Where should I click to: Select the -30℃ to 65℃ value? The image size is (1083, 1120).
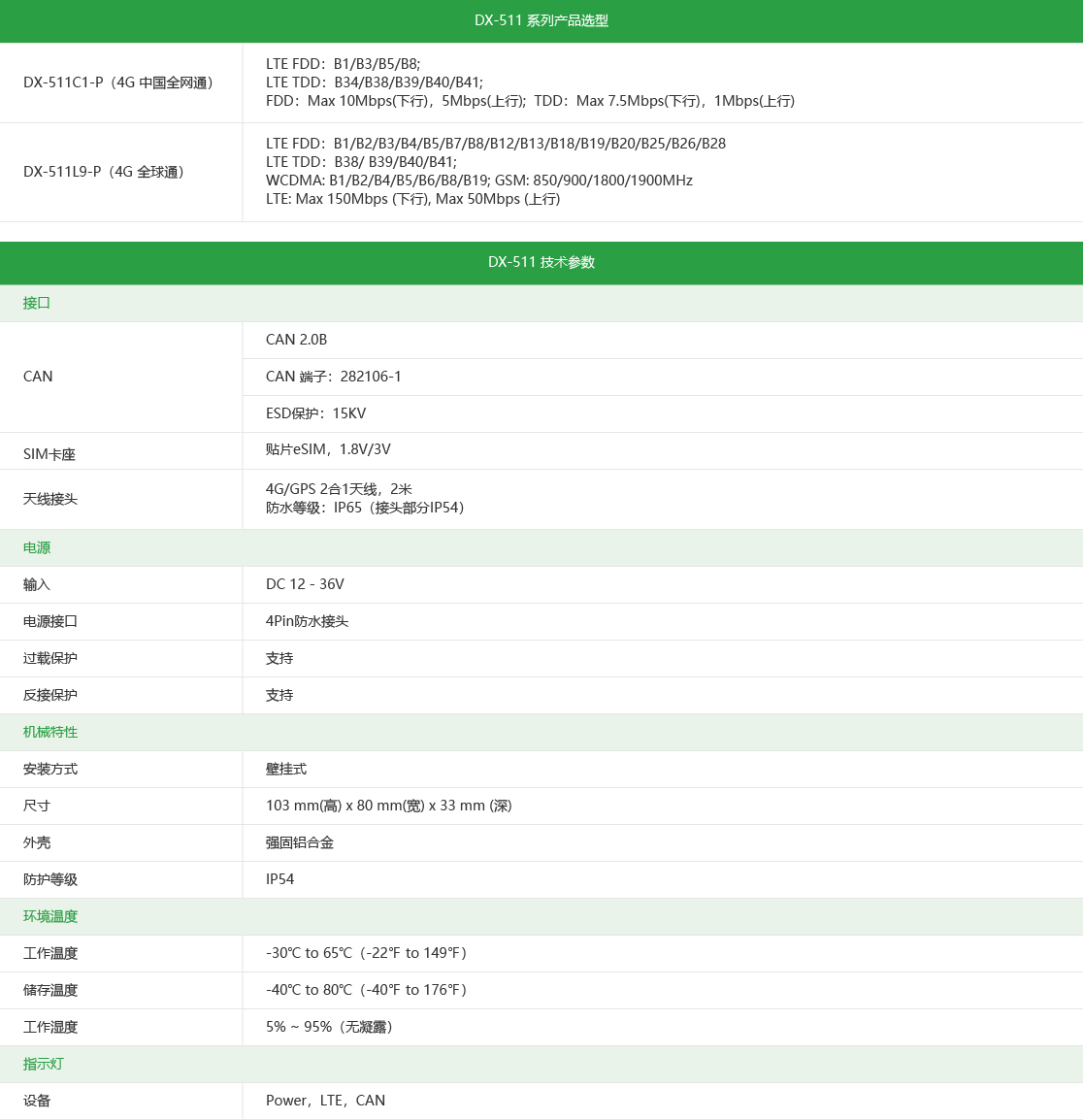click(x=367, y=953)
